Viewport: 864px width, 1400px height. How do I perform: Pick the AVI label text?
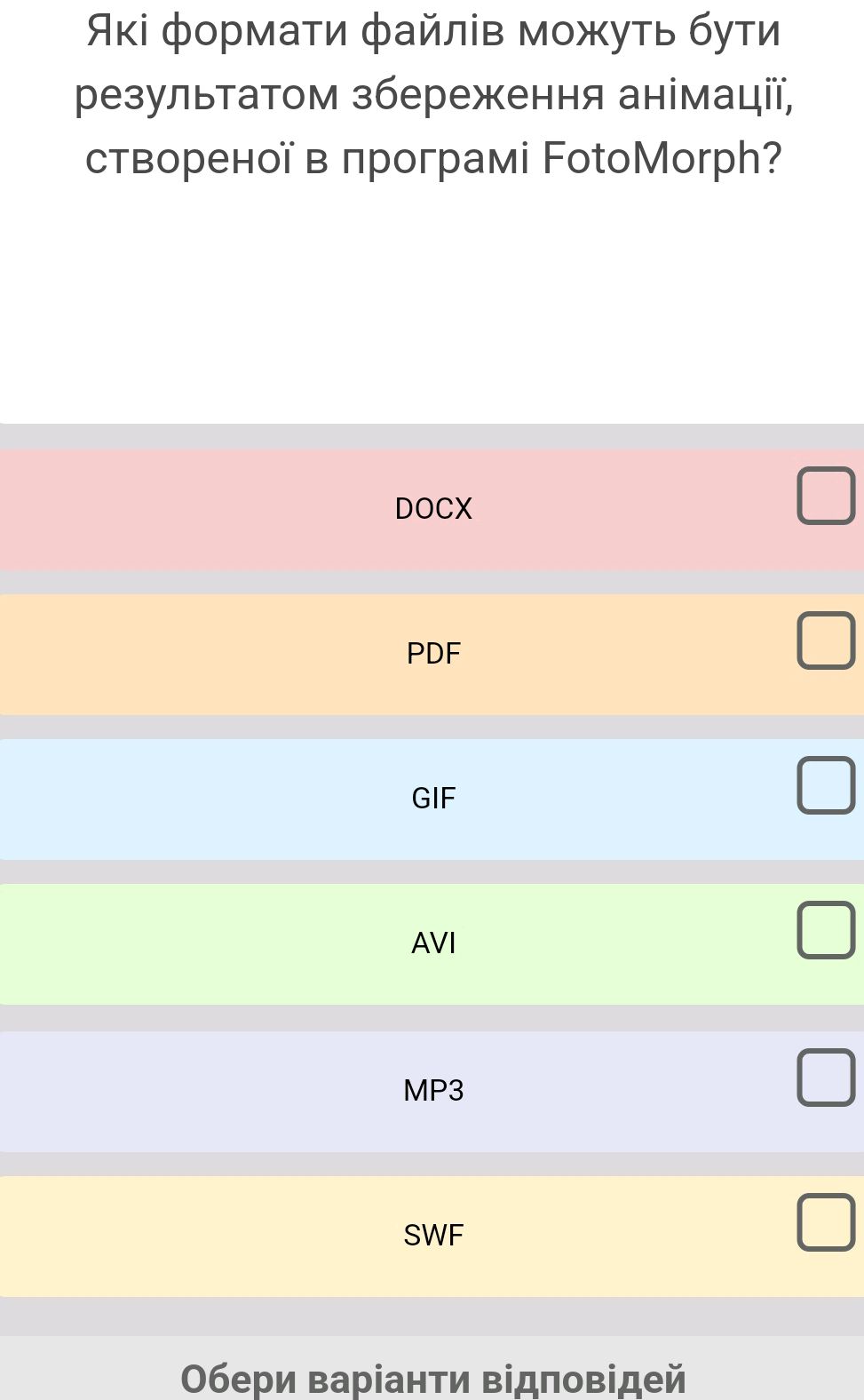coord(433,943)
